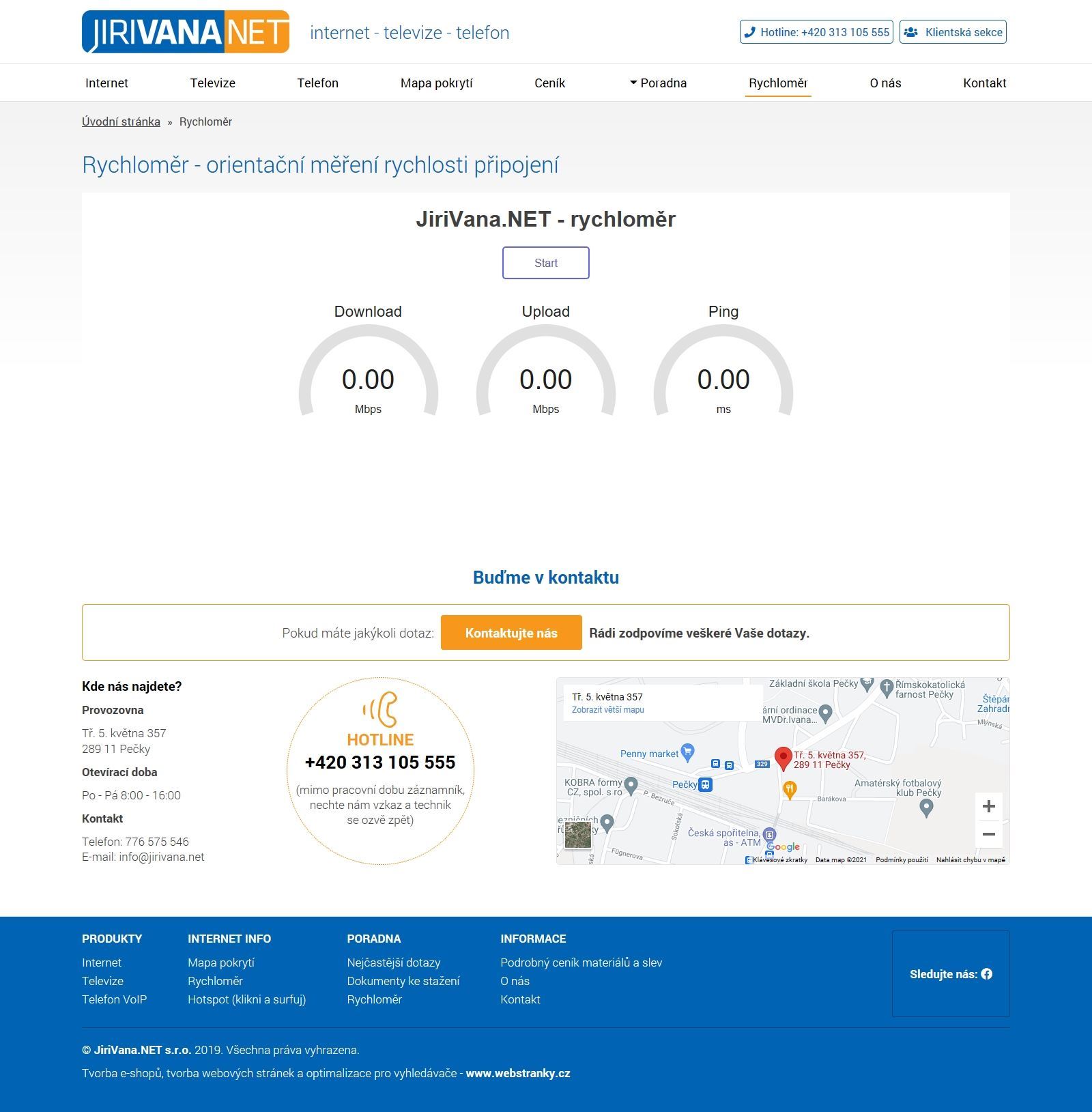The height and width of the screenshot is (1112, 1092).
Task: Click Zobrazit větší mapu link
Action: click(608, 710)
